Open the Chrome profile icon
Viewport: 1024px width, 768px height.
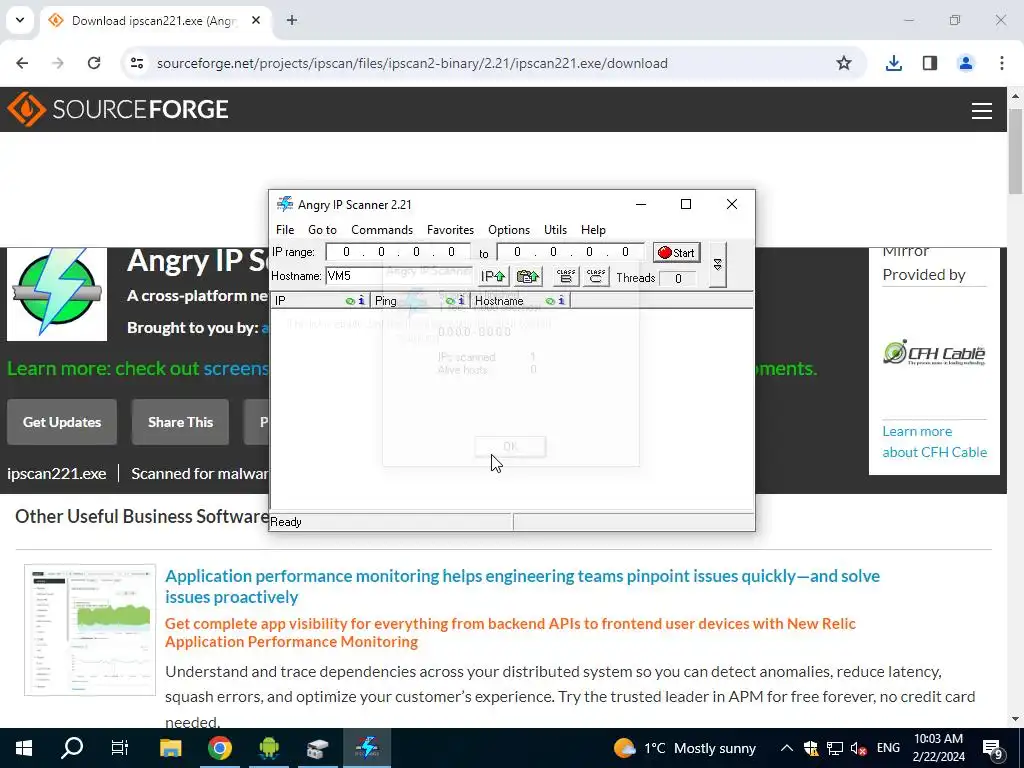[x=966, y=63]
